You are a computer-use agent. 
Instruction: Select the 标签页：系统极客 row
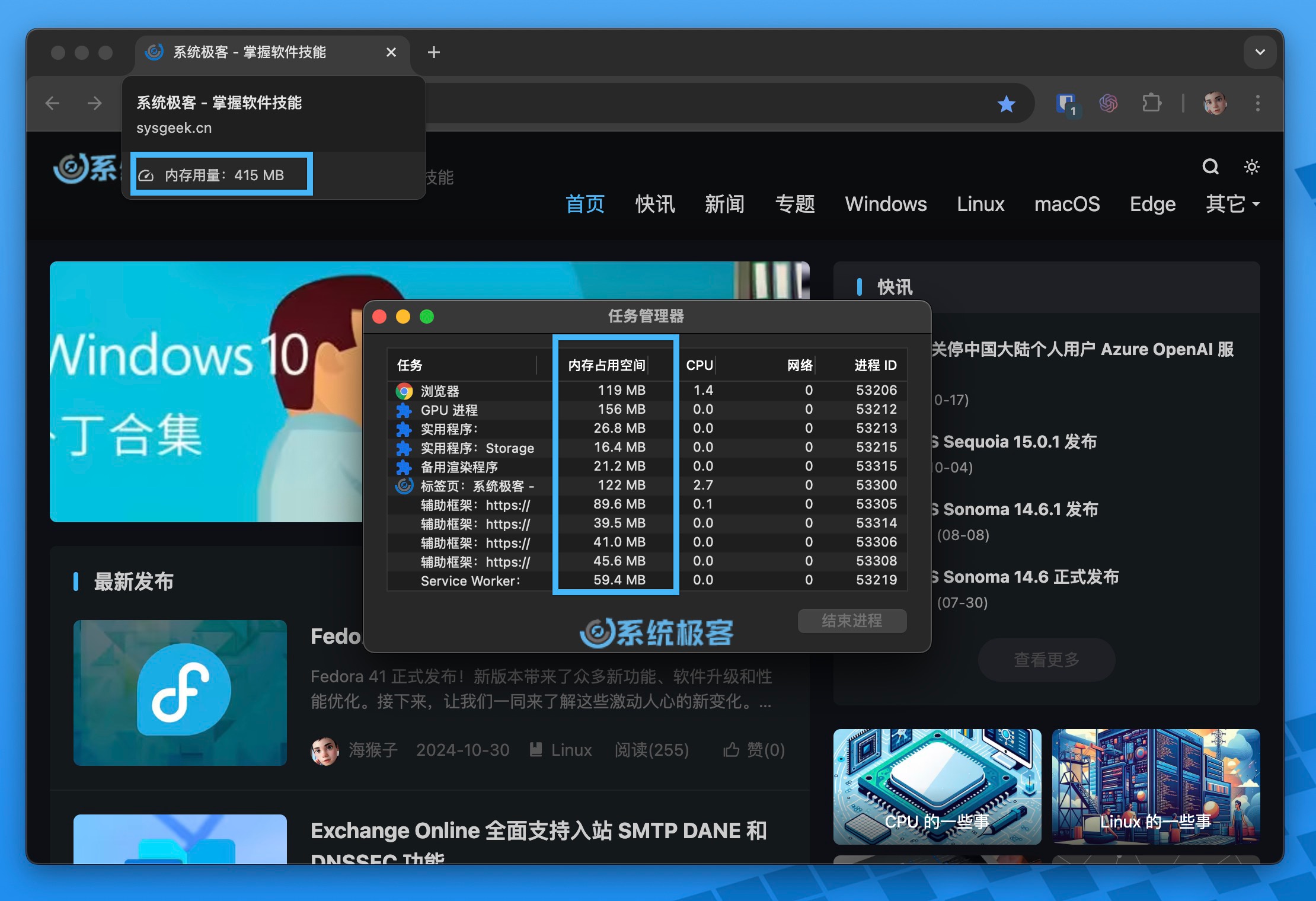647,485
